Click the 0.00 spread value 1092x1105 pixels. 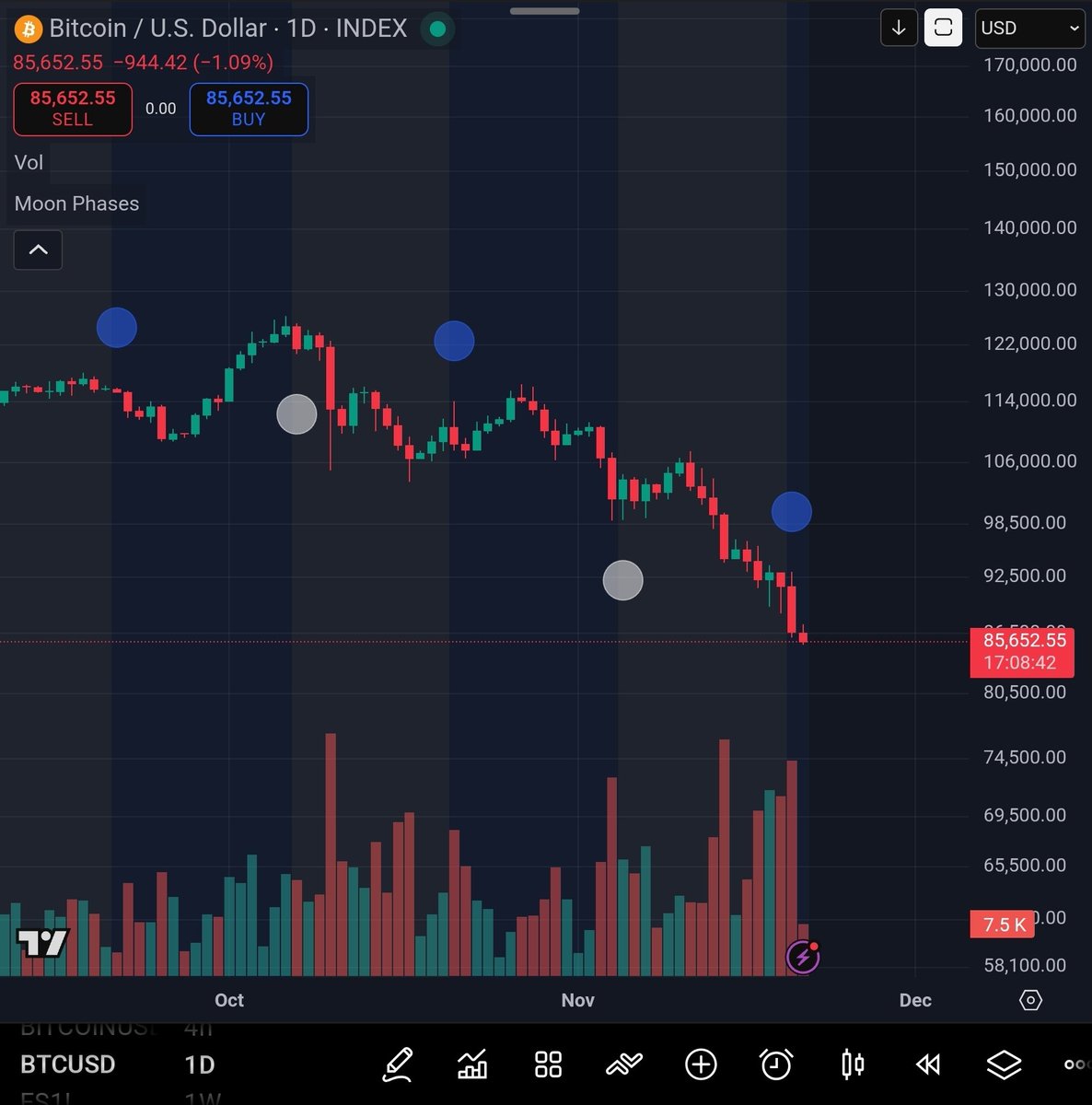coord(161,109)
